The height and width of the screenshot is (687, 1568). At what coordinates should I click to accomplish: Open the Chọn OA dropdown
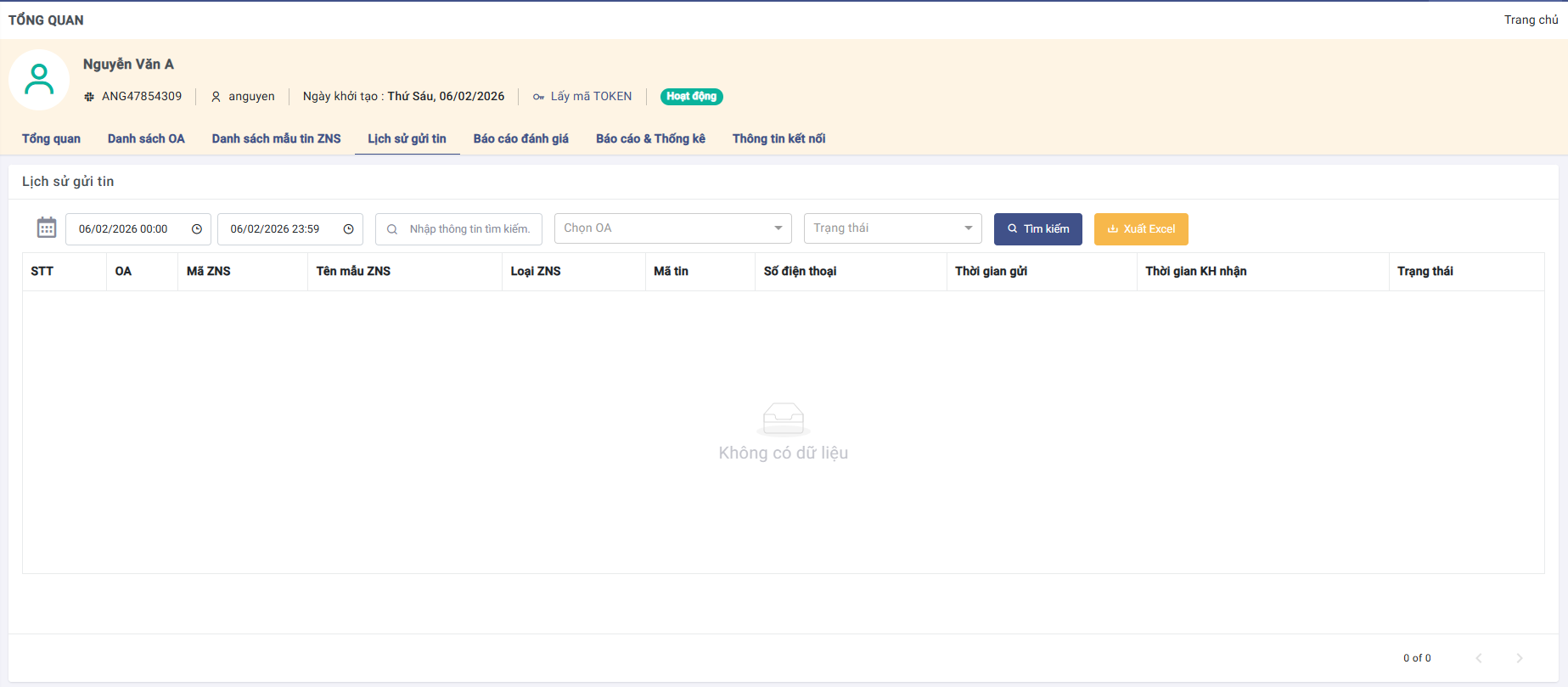pos(672,228)
